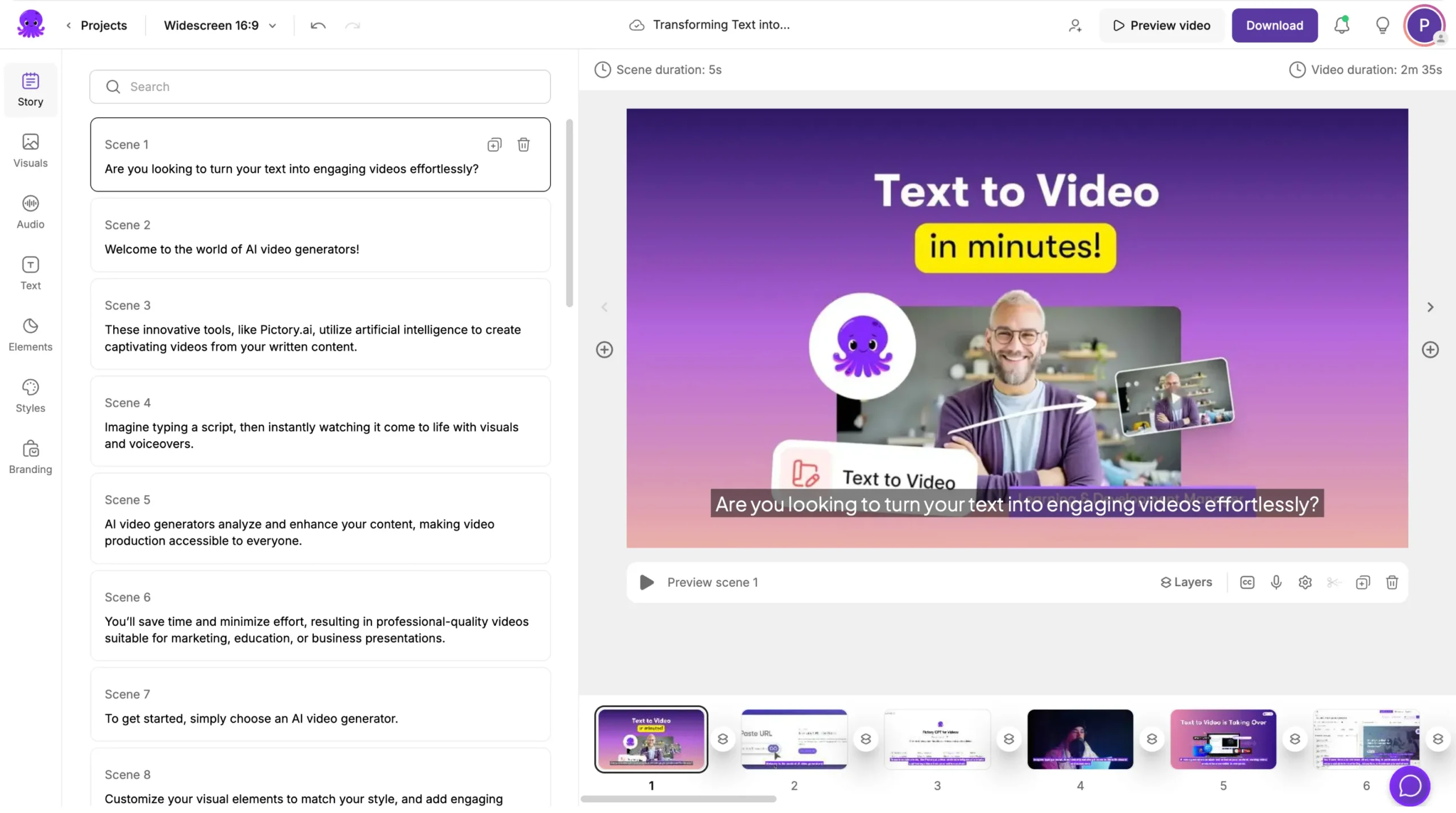Duplicate Scene 1 from story card

[494, 144]
